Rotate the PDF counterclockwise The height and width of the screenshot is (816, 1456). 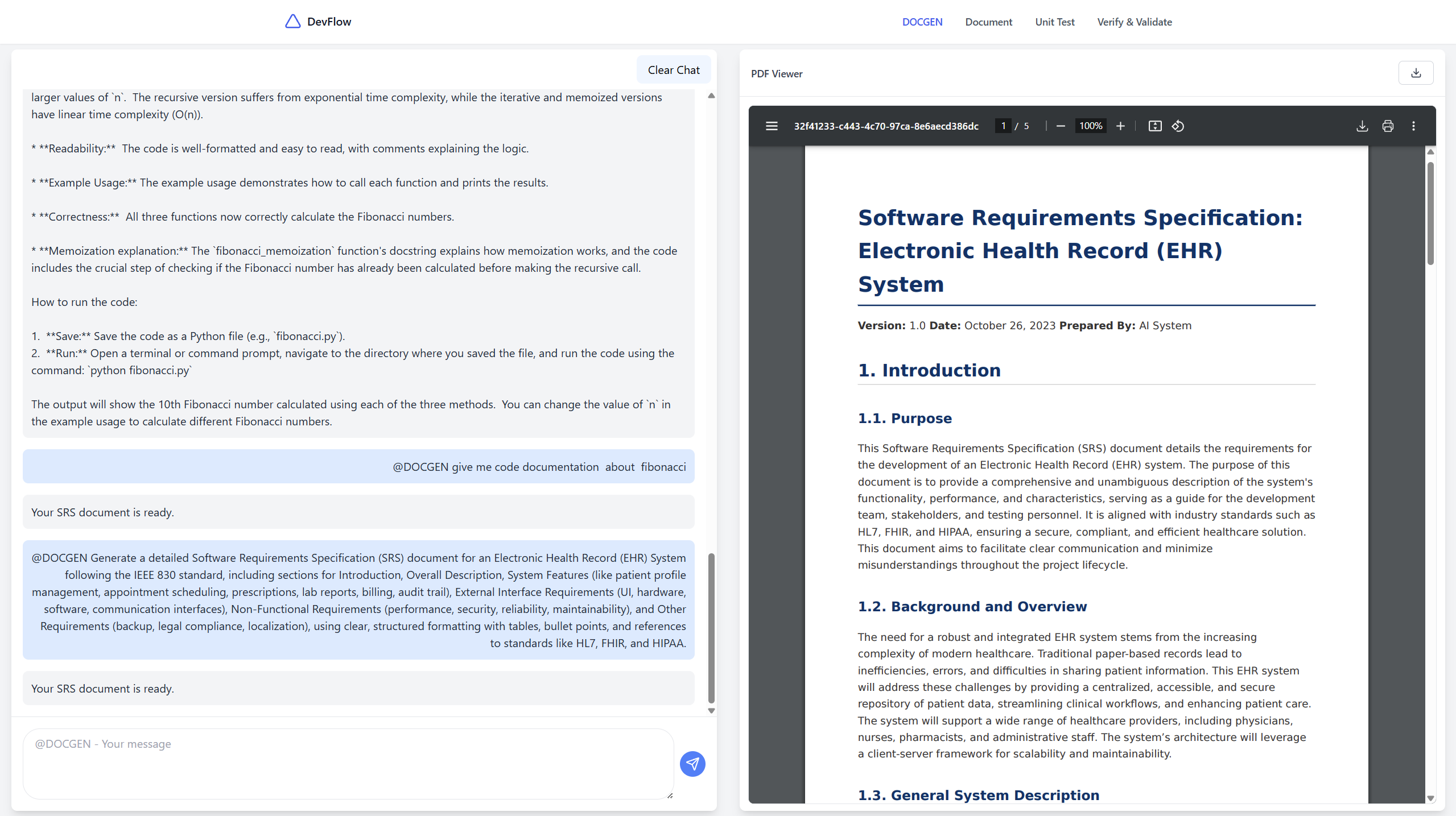coord(1177,126)
